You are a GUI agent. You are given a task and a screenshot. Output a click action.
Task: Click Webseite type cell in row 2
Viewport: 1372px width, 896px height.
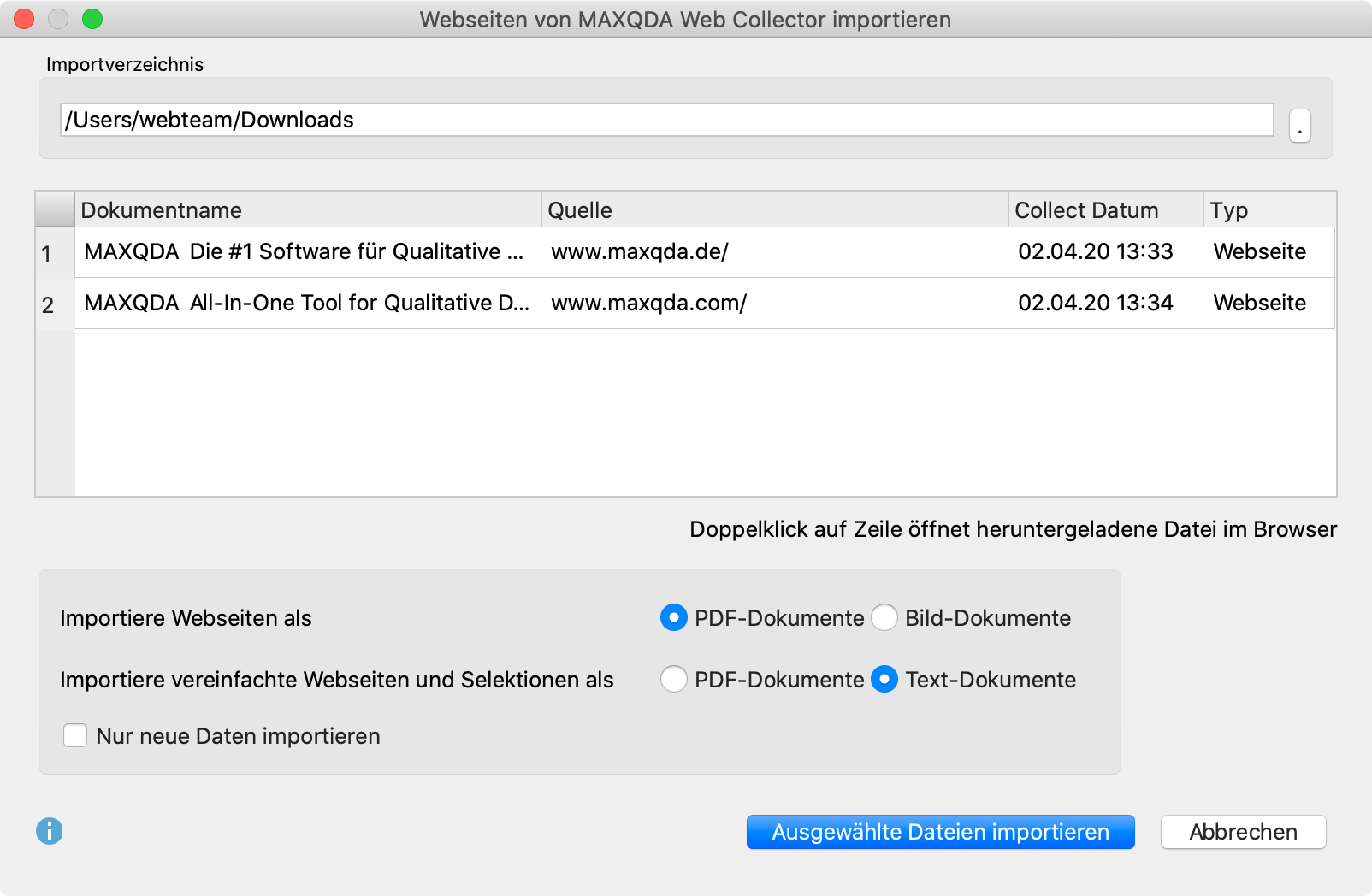tap(1269, 304)
